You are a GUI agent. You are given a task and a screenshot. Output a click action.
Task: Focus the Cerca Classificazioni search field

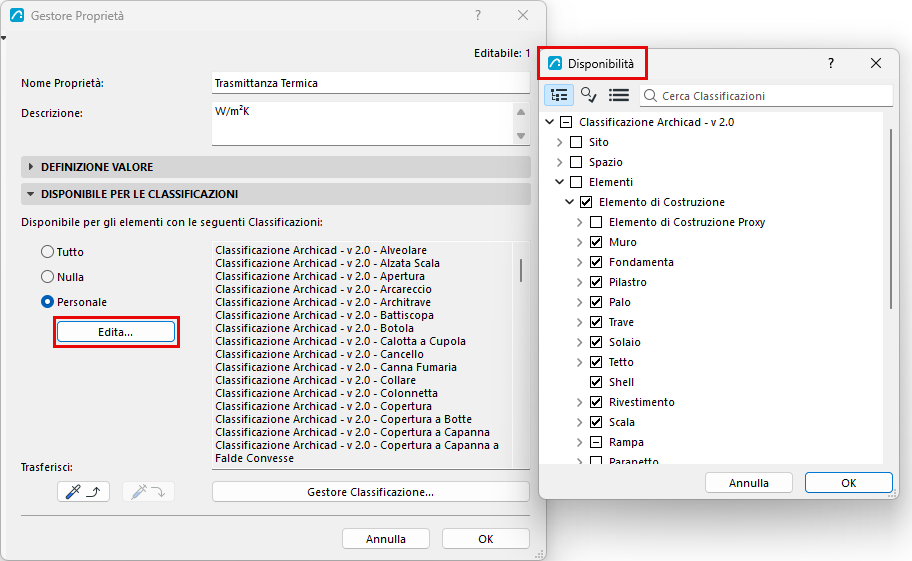tap(766, 96)
